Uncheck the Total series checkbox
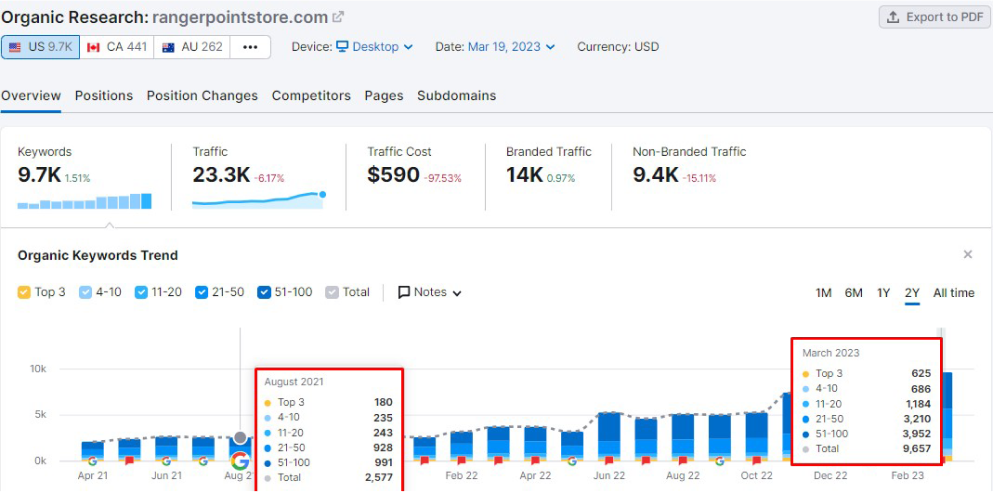 [332, 293]
